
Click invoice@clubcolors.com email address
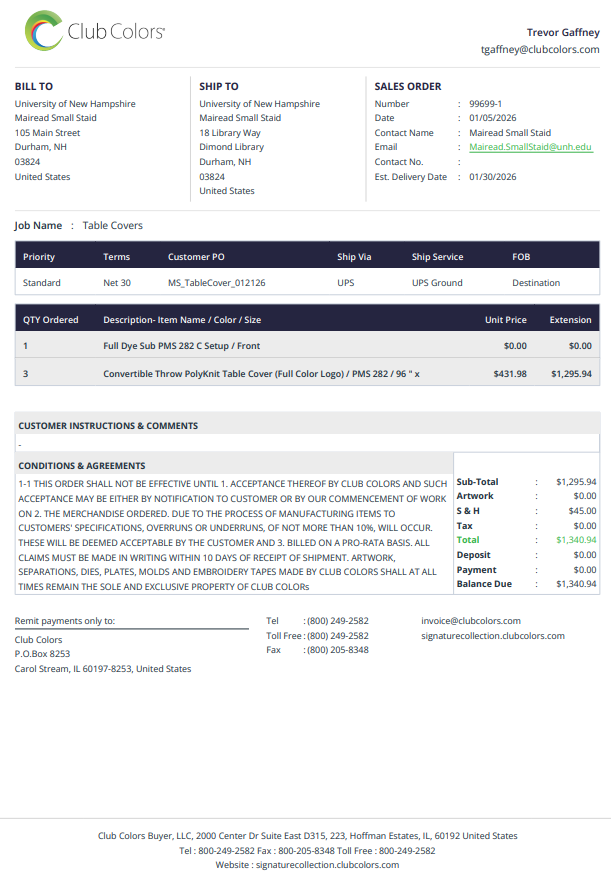click(471, 621)
